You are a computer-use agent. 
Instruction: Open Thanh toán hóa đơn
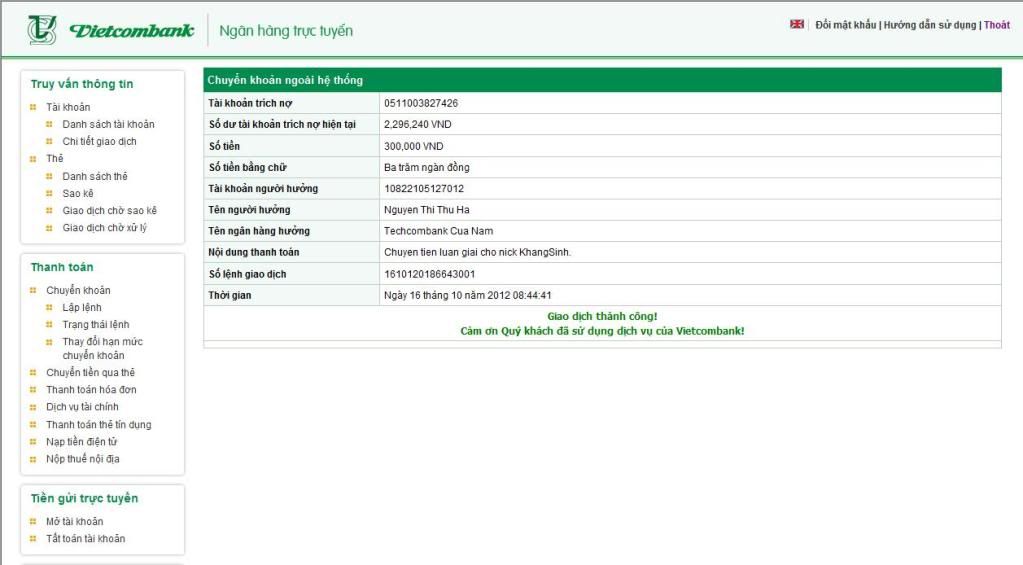(x=91, y=389)
